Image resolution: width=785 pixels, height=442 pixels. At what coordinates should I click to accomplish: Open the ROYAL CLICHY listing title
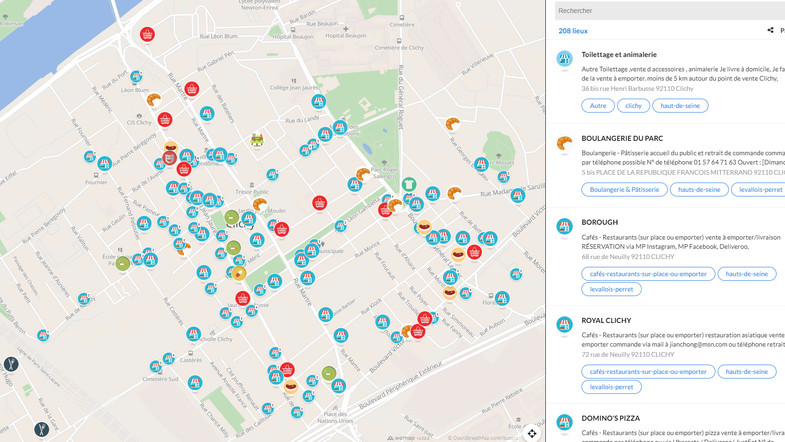pos(606,320)
